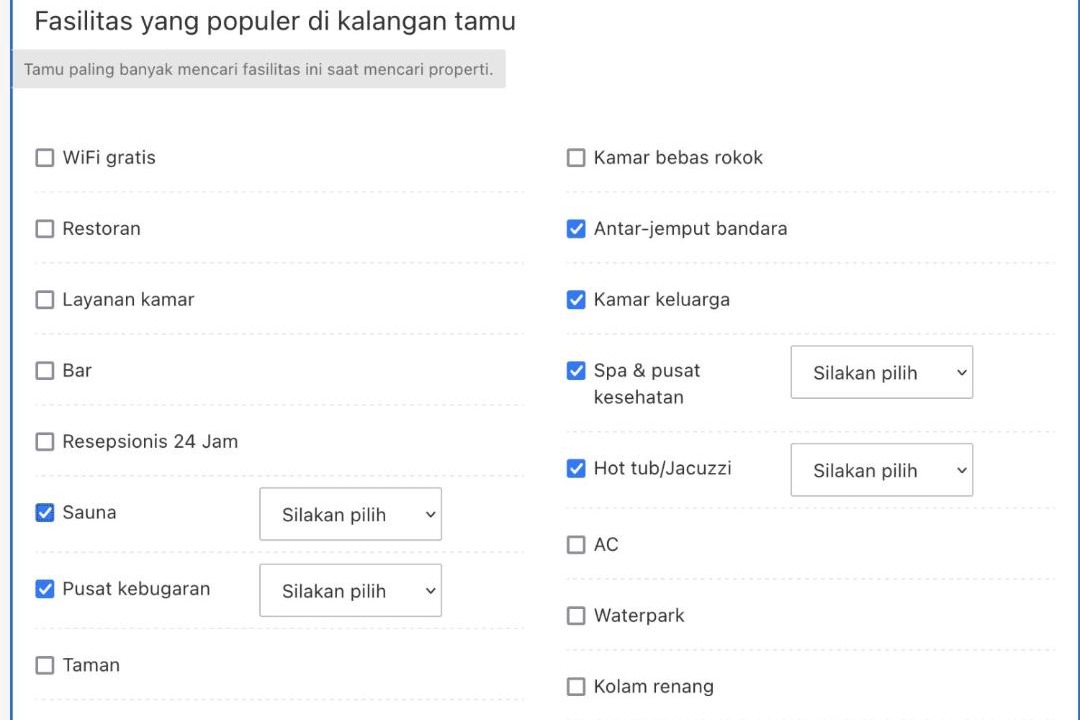Uncheck the Sauna checkbox
The image size is (1080, 720).
coord(45,513)
